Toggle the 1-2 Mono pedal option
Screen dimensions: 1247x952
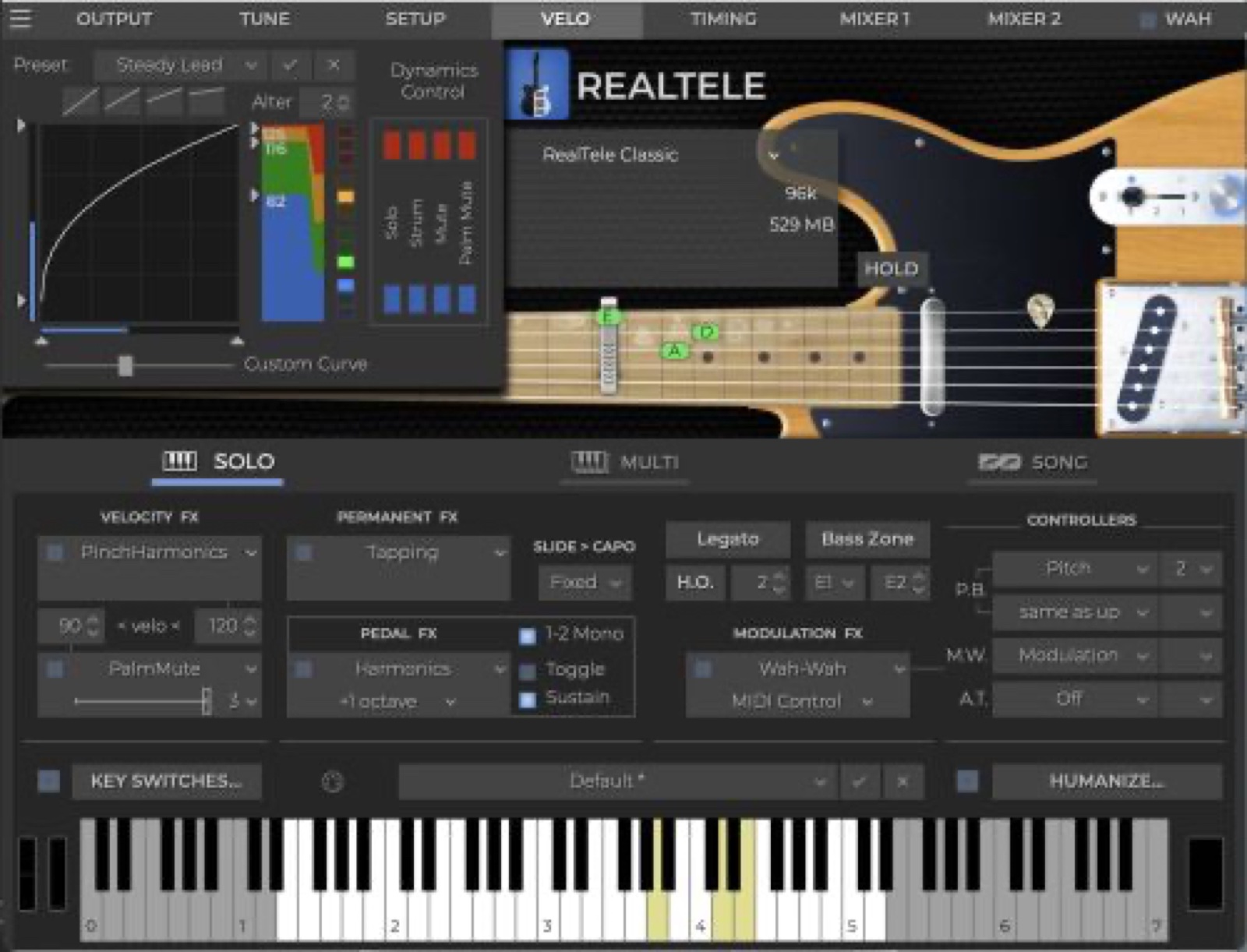pos(528,636)
